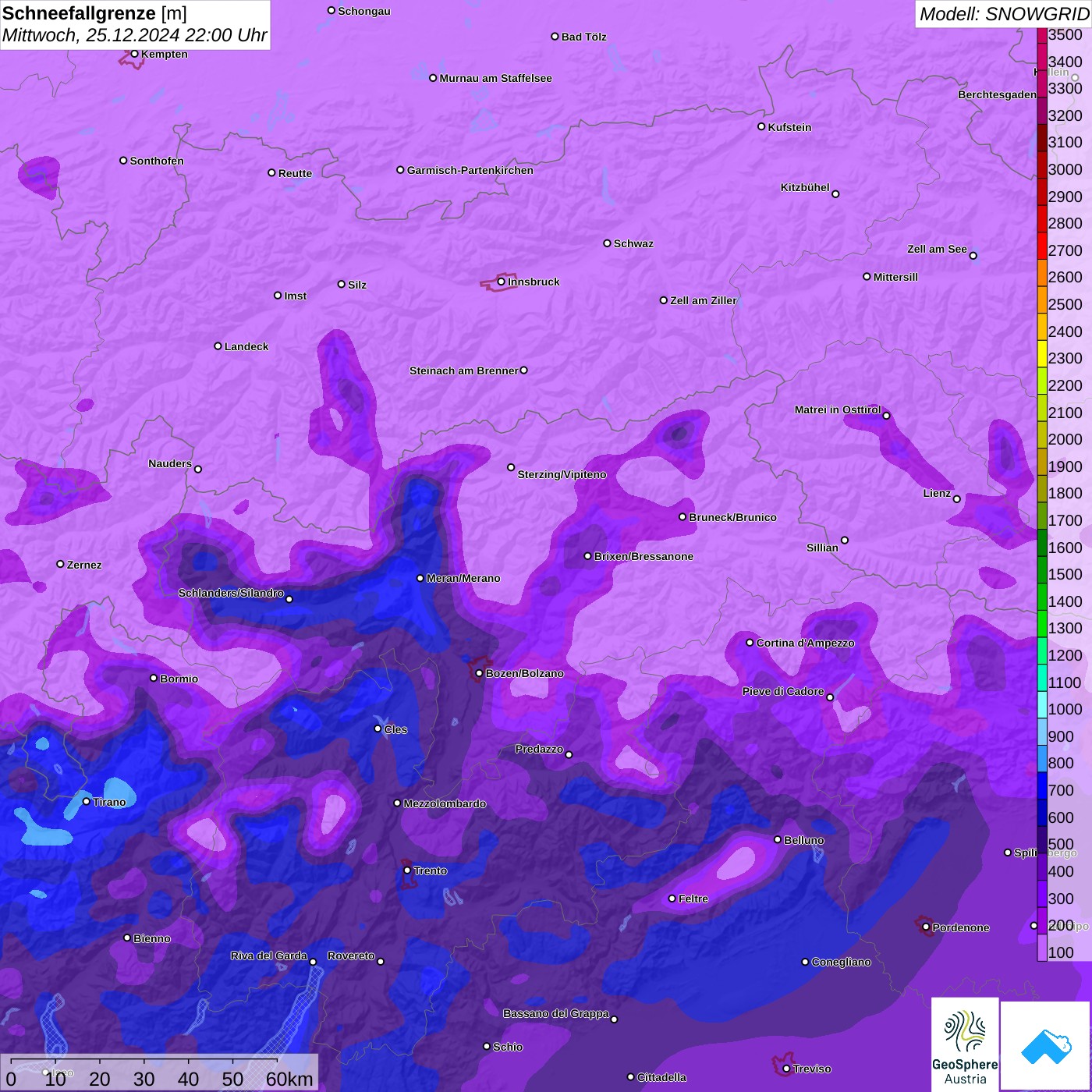Click the Trento city marker
This screenshot has width=1092, height=1092.
407,870
